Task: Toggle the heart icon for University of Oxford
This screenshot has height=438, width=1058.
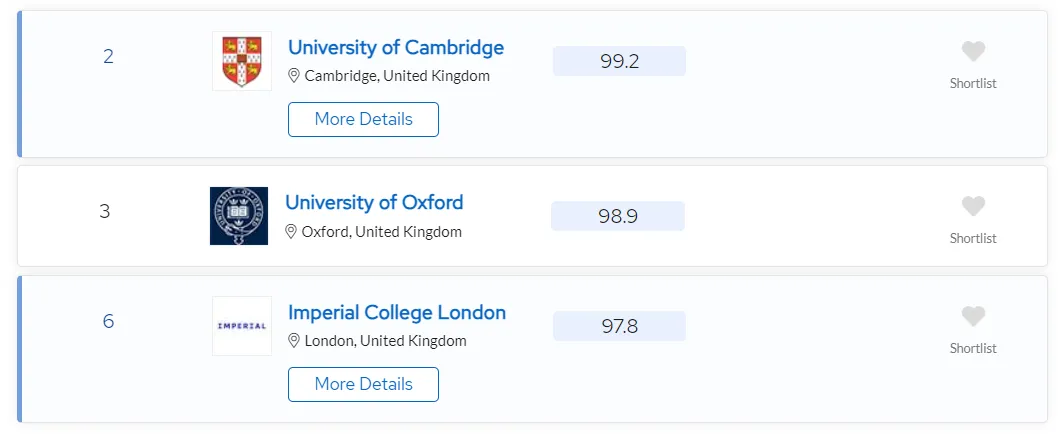Action: 973,206
